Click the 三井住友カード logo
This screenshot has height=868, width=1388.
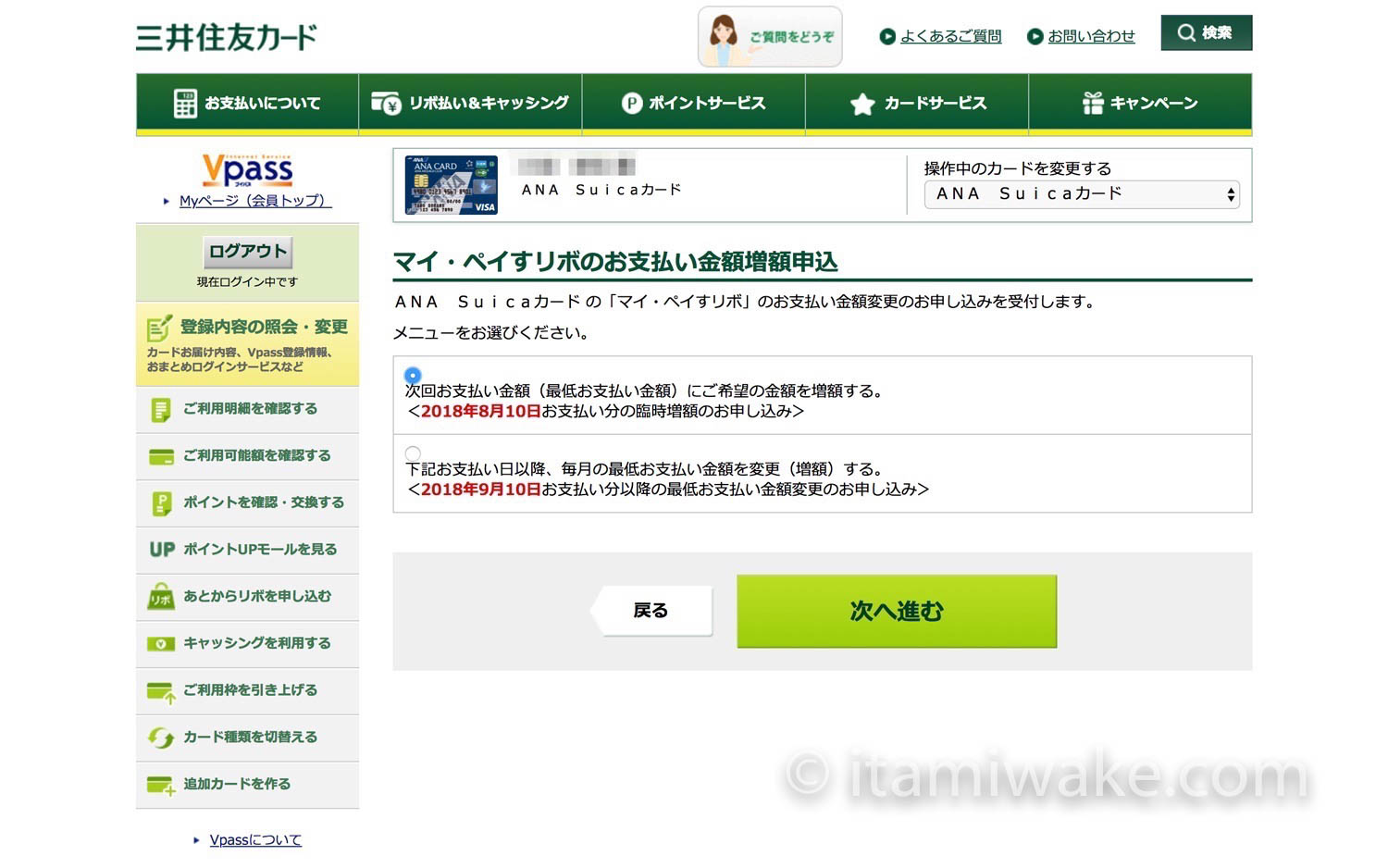tap(226, 38)
